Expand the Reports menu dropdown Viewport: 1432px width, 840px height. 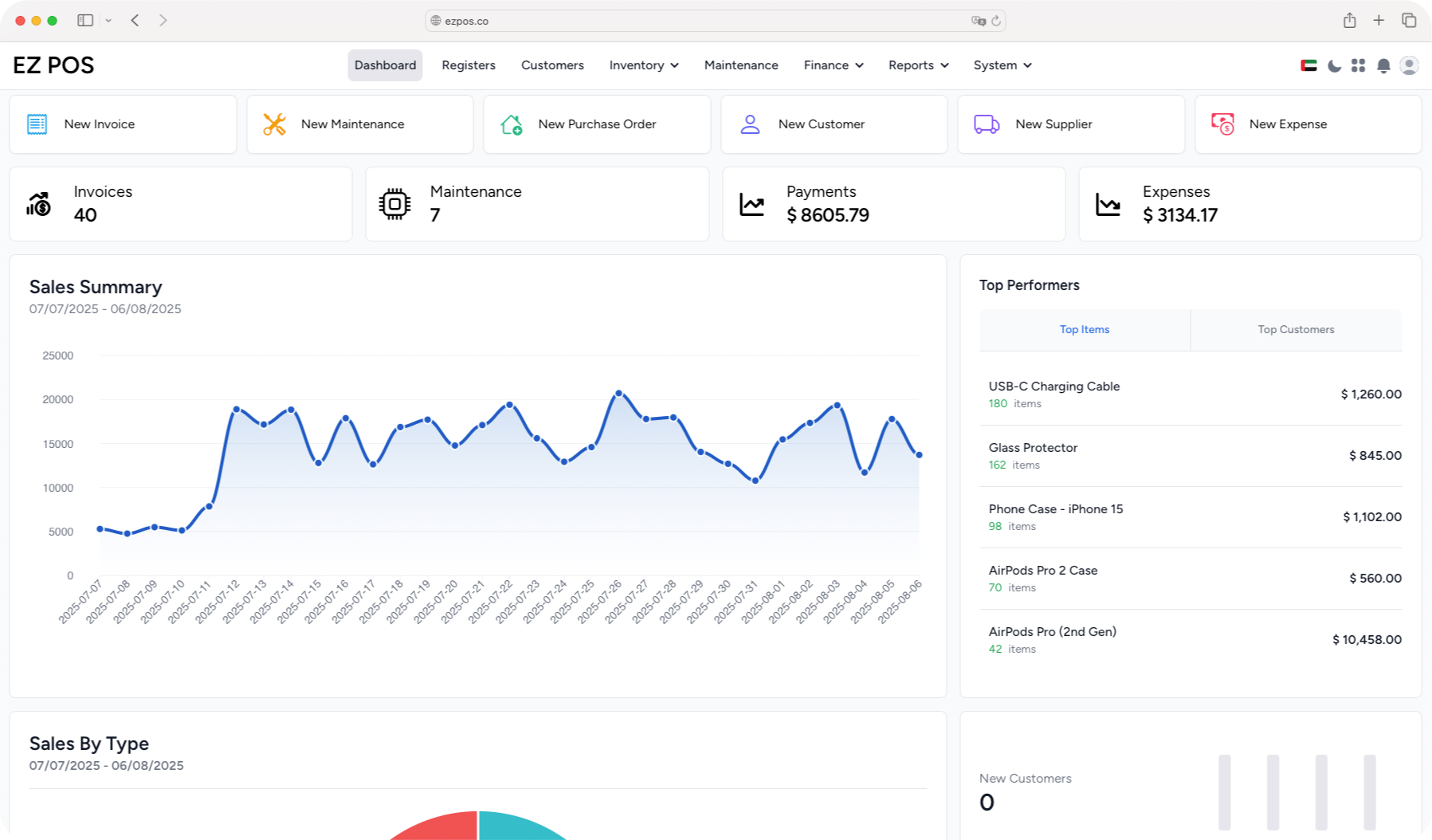click(x=919, y=65)
